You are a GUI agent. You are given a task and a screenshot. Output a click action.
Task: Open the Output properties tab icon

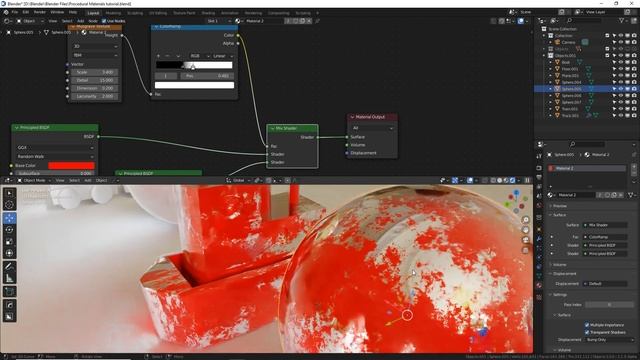click(x=539, y=177)
